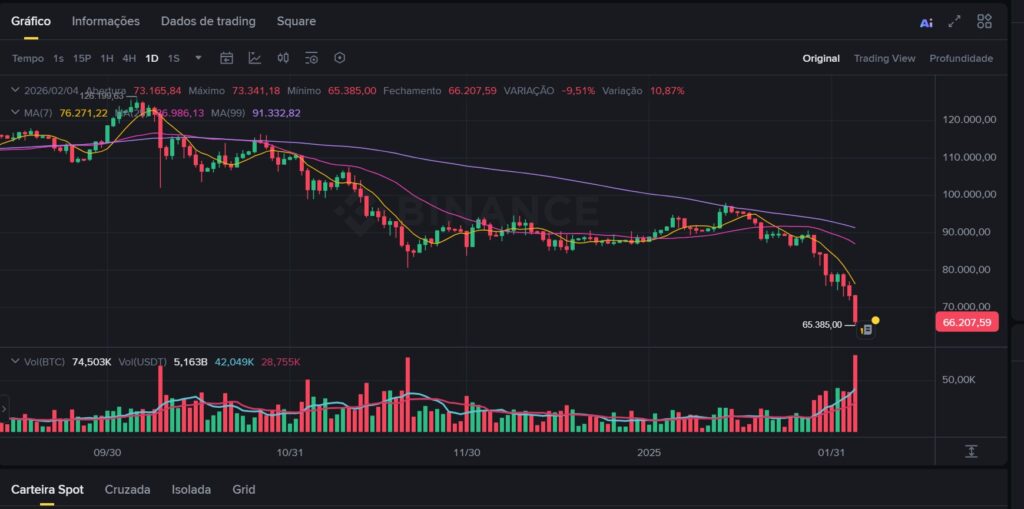This screenshot has width=1024, height=509.
Task: Switch interval to 1H
Action: tap(107, 58)
